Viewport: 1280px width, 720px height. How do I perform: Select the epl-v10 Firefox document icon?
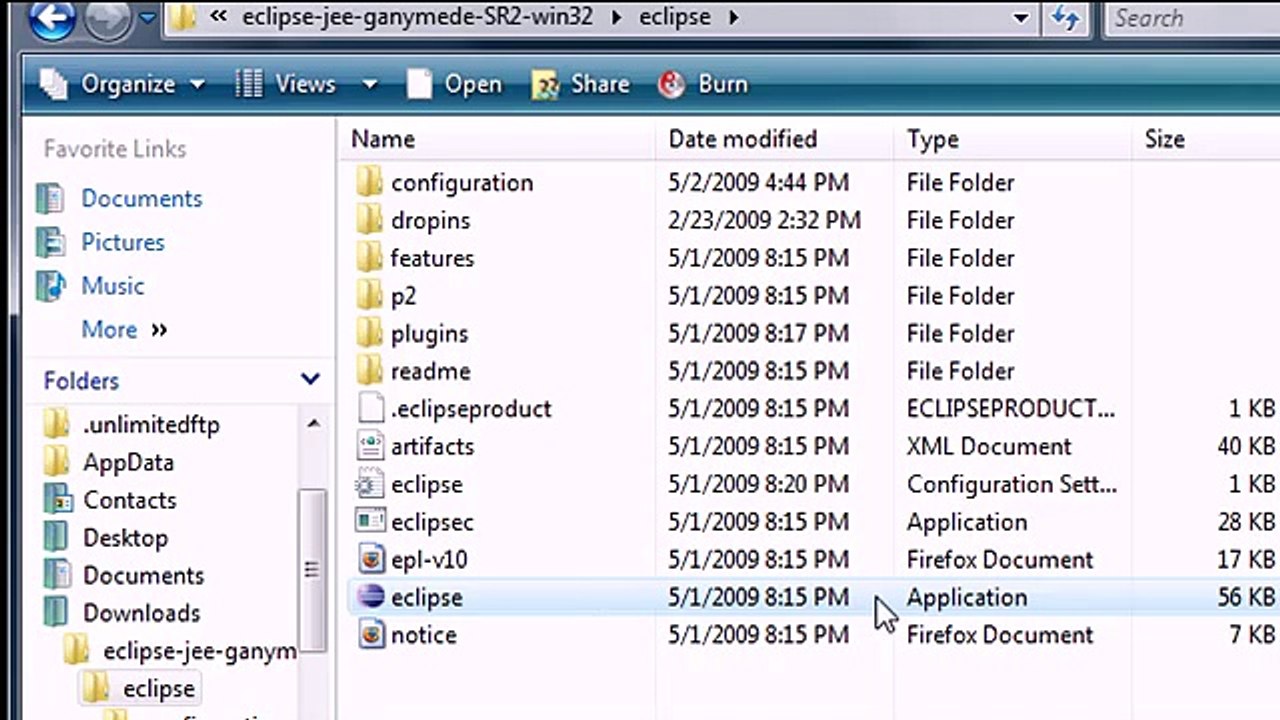pyautogui.click(x=370, y=559)
